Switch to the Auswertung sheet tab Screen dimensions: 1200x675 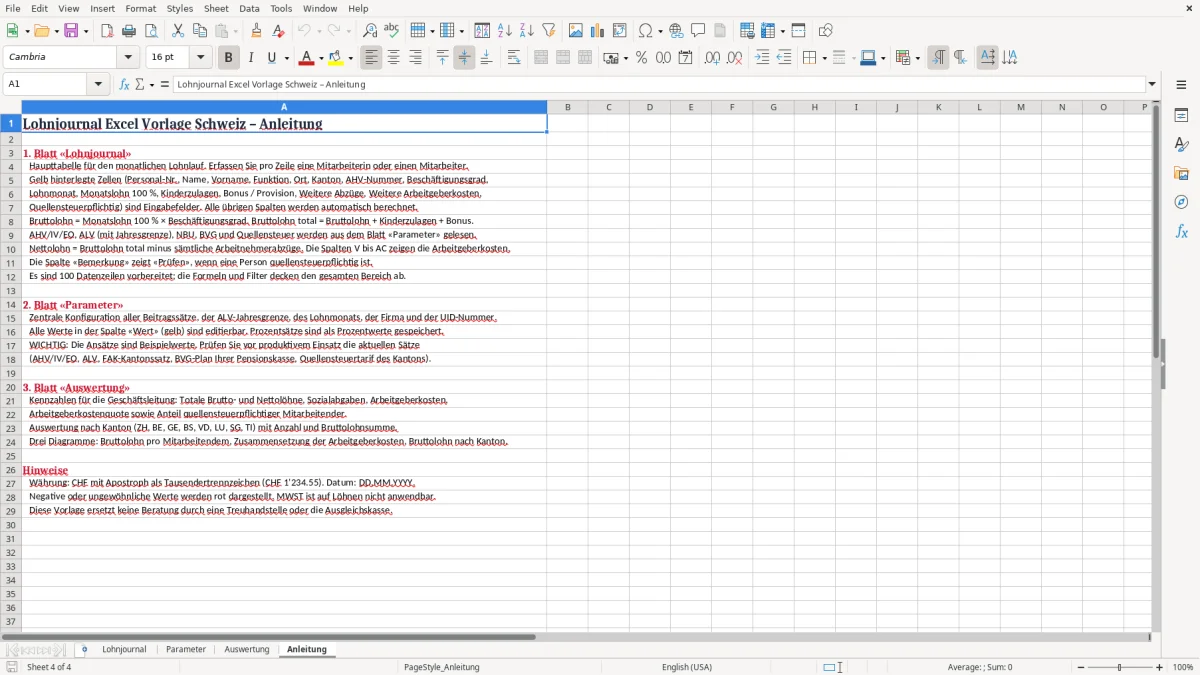[x=247, y=650]
